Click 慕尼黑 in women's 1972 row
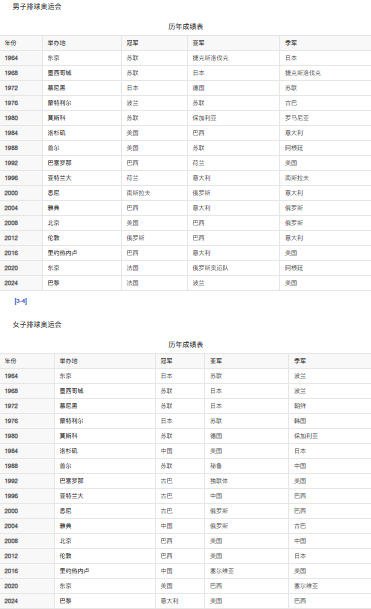The height and width of the screenshot is (609, 371). [x=68, y=406]
